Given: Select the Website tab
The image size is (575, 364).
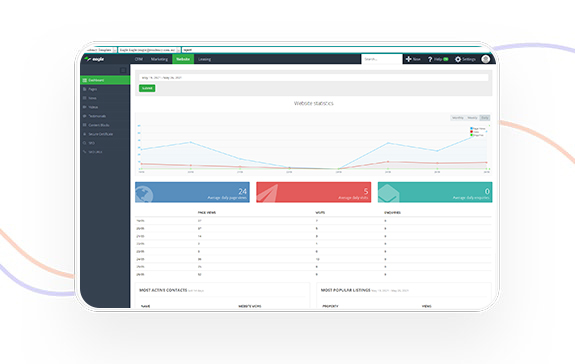Looking at the screenshot, I should coord(183,59).
